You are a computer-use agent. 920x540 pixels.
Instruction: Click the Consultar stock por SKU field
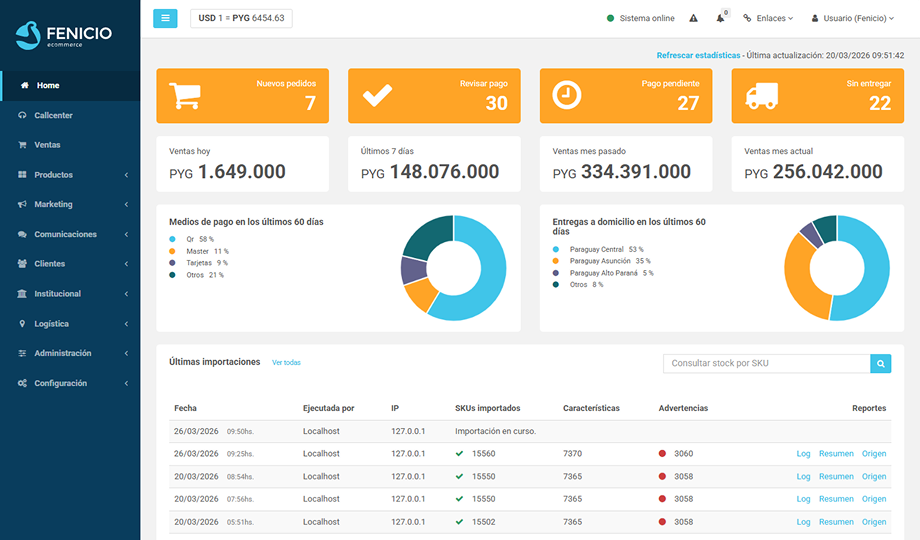point(766,364)
